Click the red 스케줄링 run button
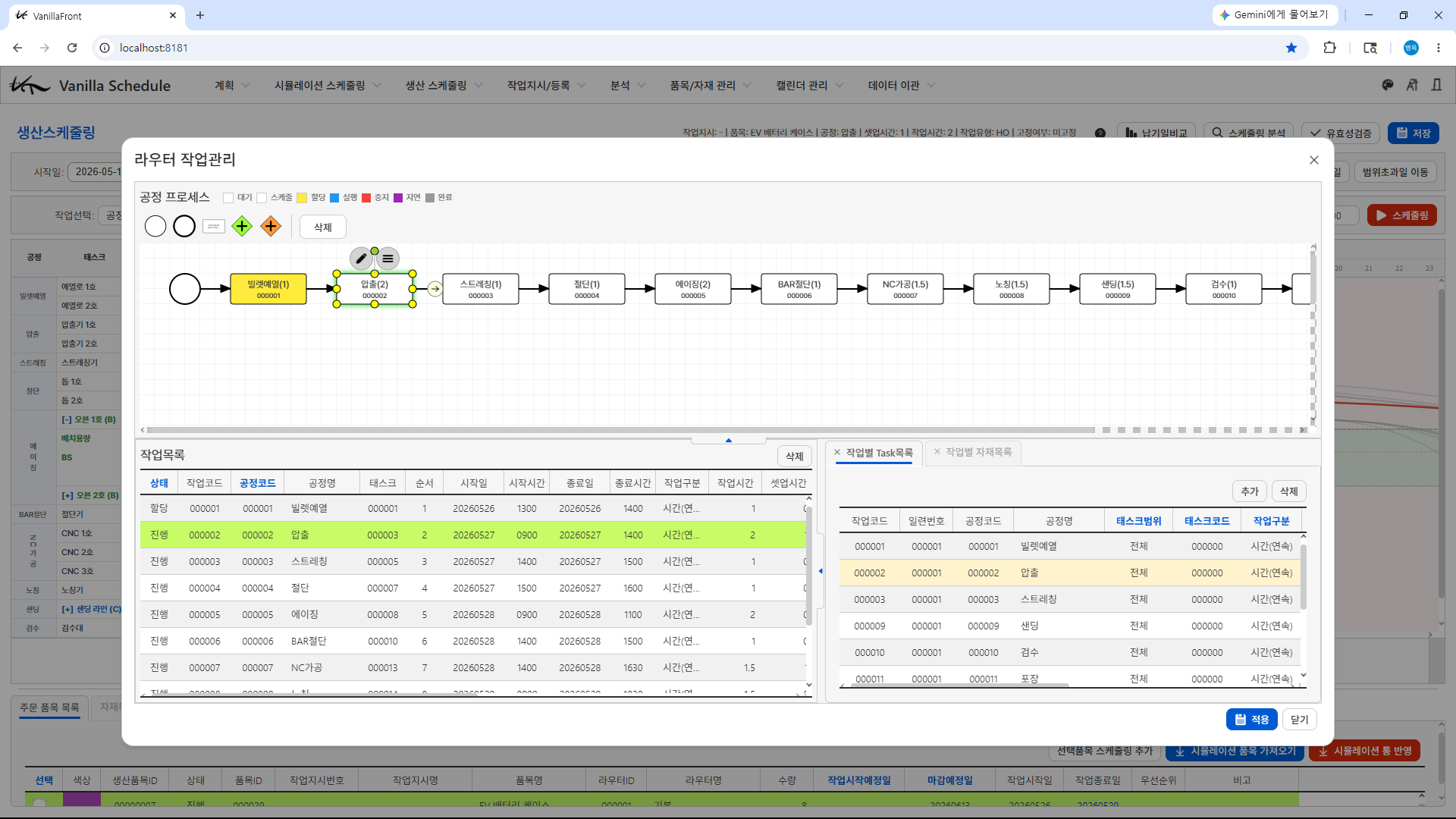Image resolution: width=1456 pixels, height=819 pixels. (x=1402, y=215)
